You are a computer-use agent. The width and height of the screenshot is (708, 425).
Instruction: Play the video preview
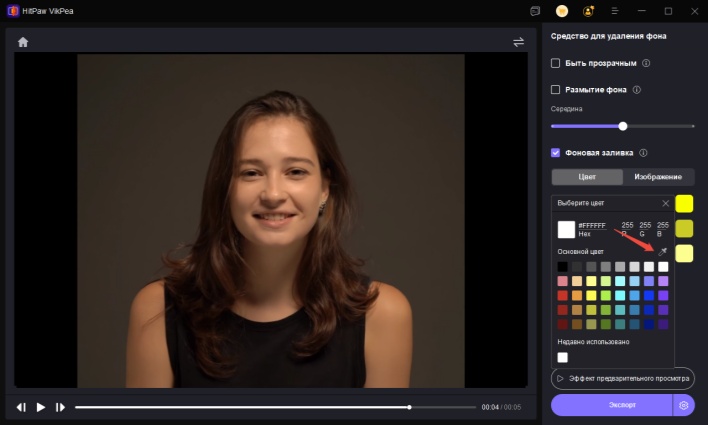click(41, 407)
